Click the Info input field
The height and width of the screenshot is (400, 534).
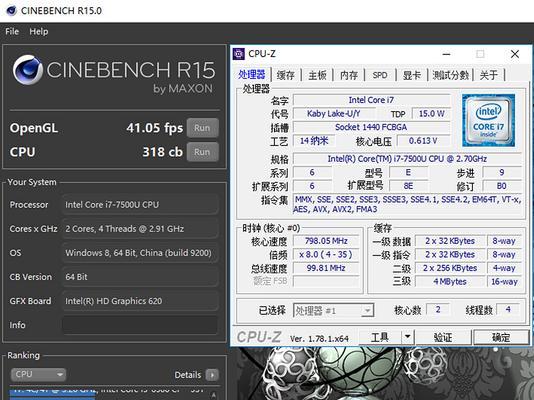(140, 325)
